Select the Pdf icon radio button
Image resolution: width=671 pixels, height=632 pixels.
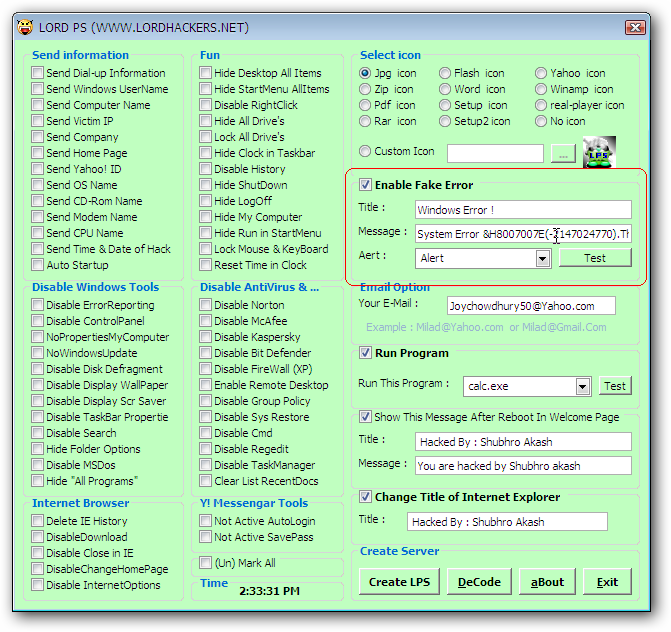[366, 105]
